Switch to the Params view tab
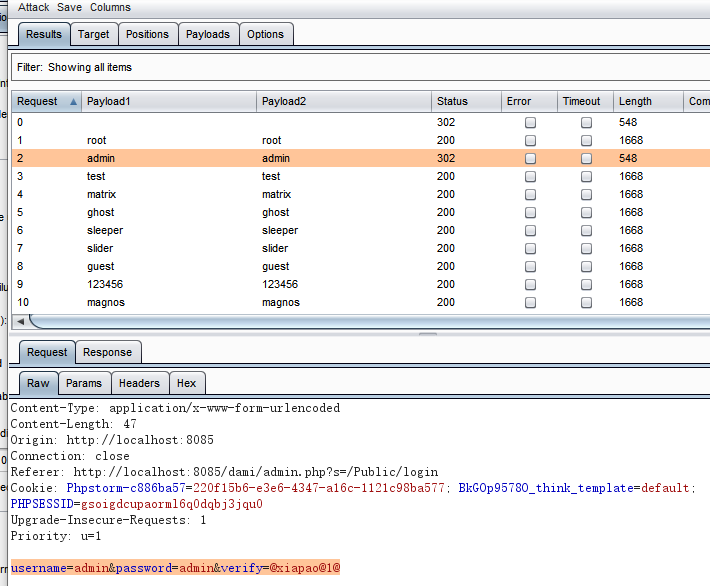This screenshot has height=586, width=710. (x=84, y=384)
